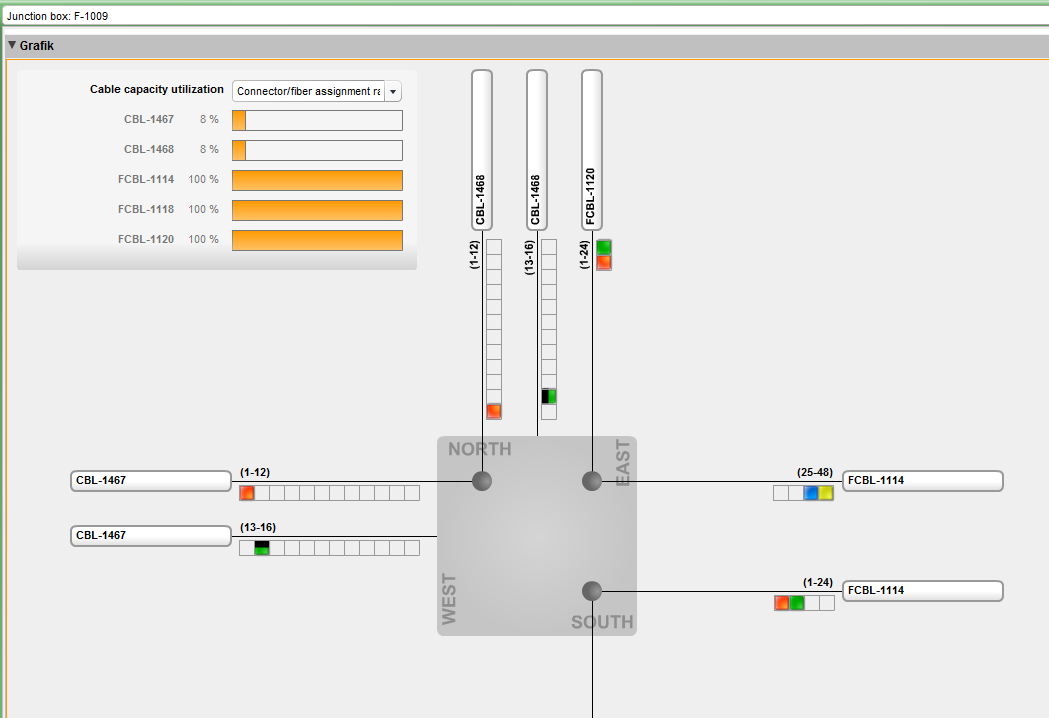1049x718 pixels.
Task: Click the EAST connector node circle
Action: 592,481
